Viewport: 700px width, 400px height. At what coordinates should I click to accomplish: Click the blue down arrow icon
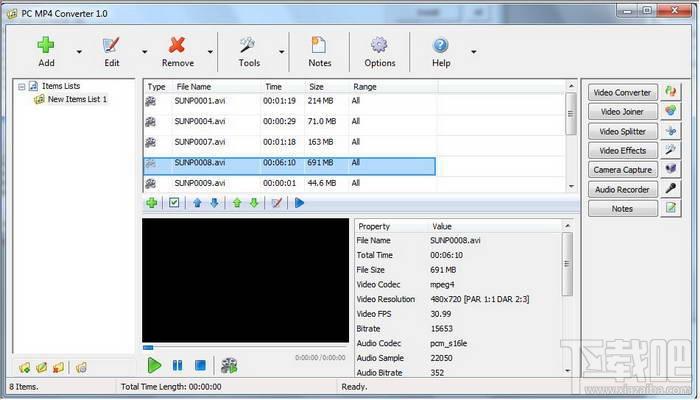pos(214,203)
